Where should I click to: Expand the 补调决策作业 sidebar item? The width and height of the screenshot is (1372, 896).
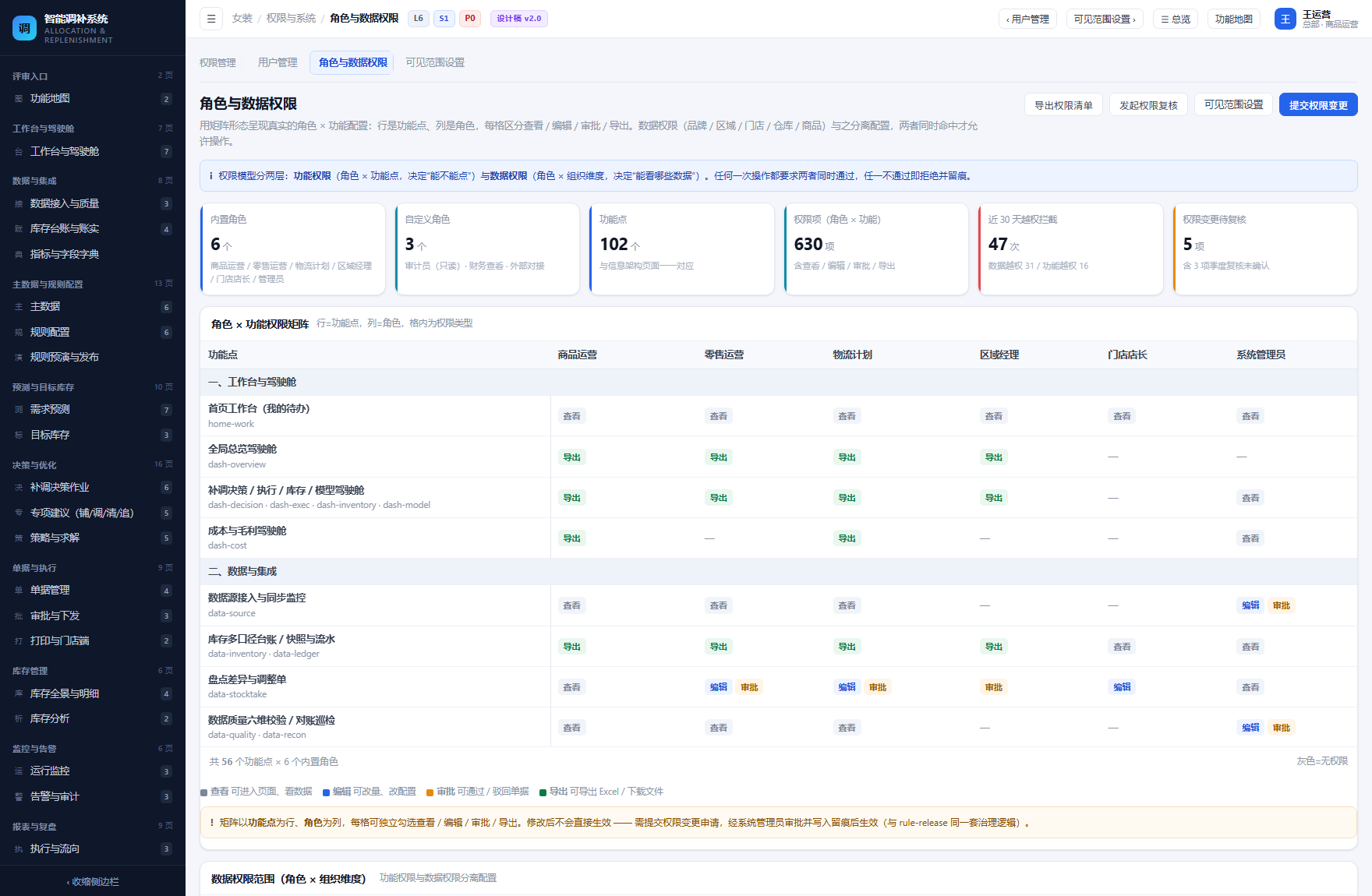coord(93,488)
